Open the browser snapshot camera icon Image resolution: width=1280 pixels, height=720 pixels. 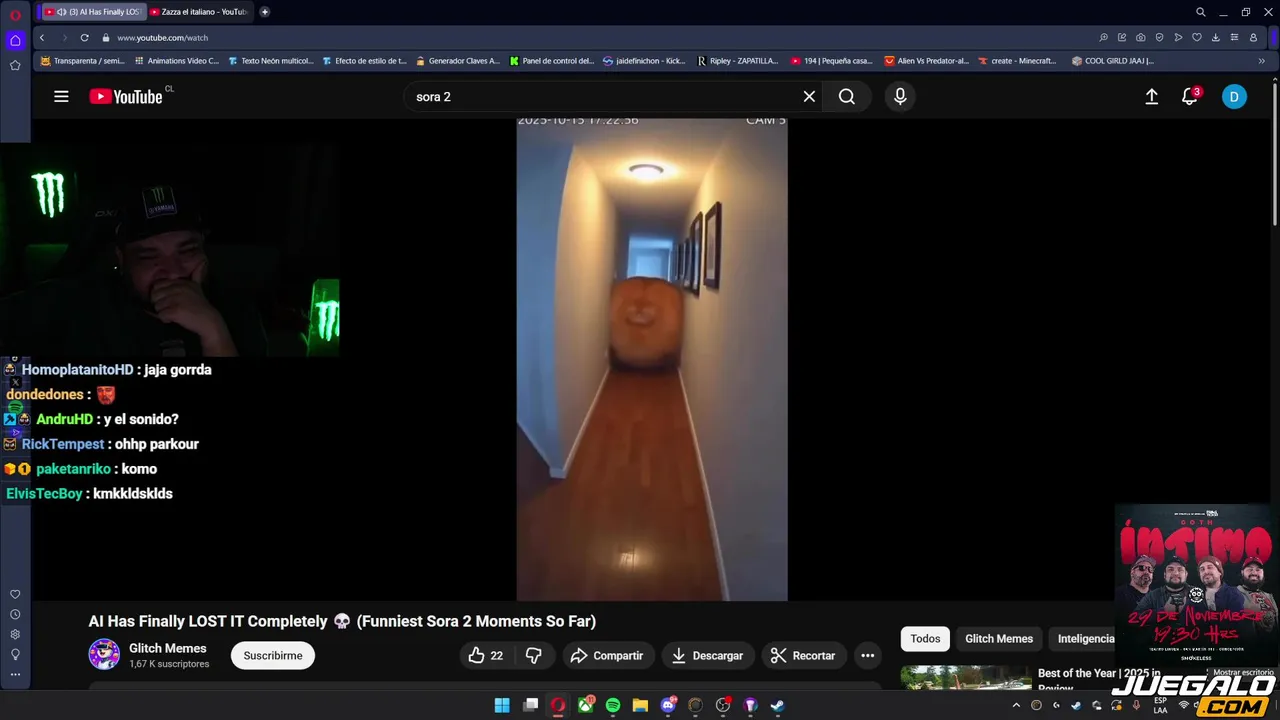pyautogui.click(x=1141, y=37)
